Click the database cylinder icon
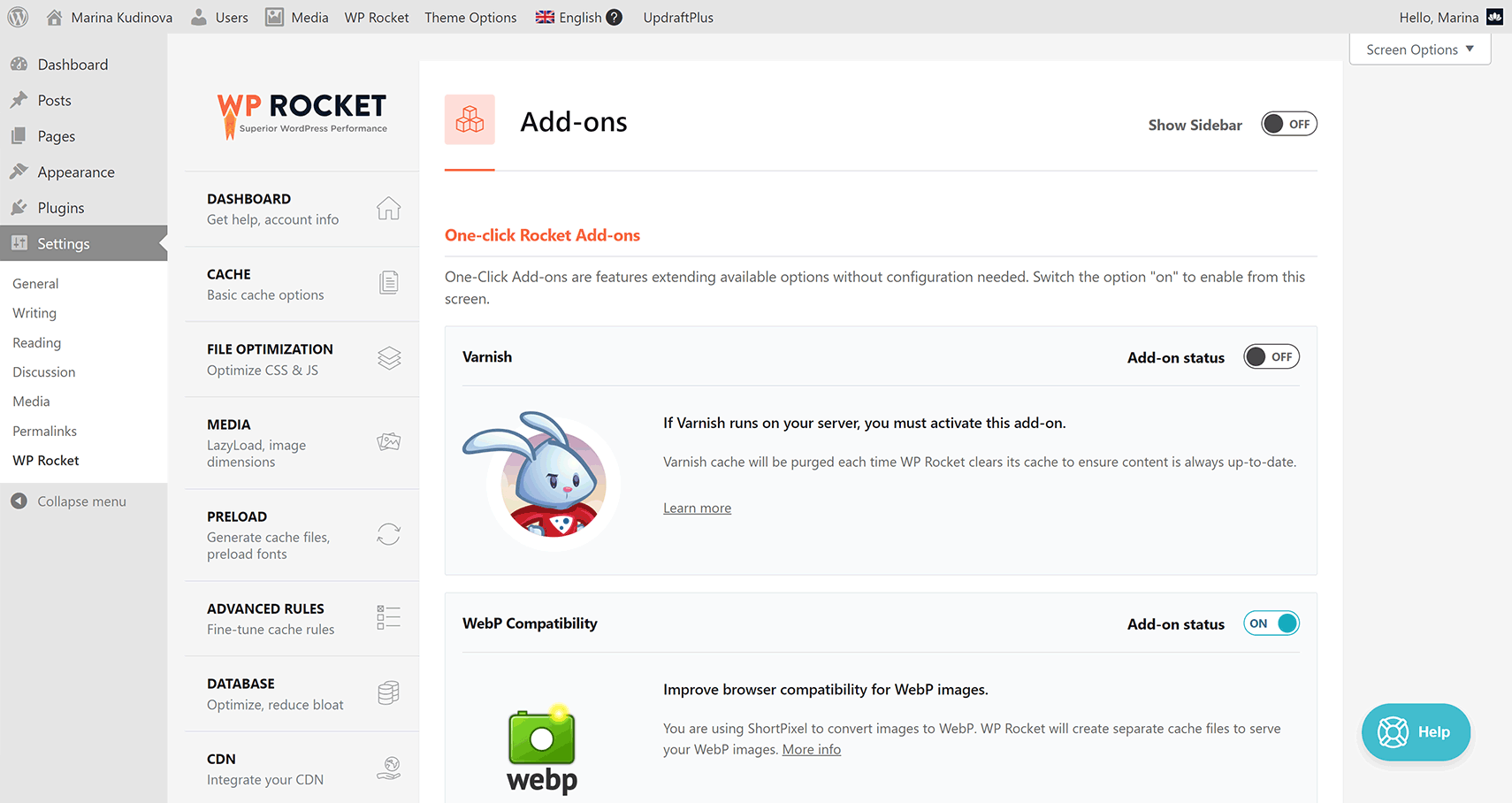 click(x=389, y=692)
